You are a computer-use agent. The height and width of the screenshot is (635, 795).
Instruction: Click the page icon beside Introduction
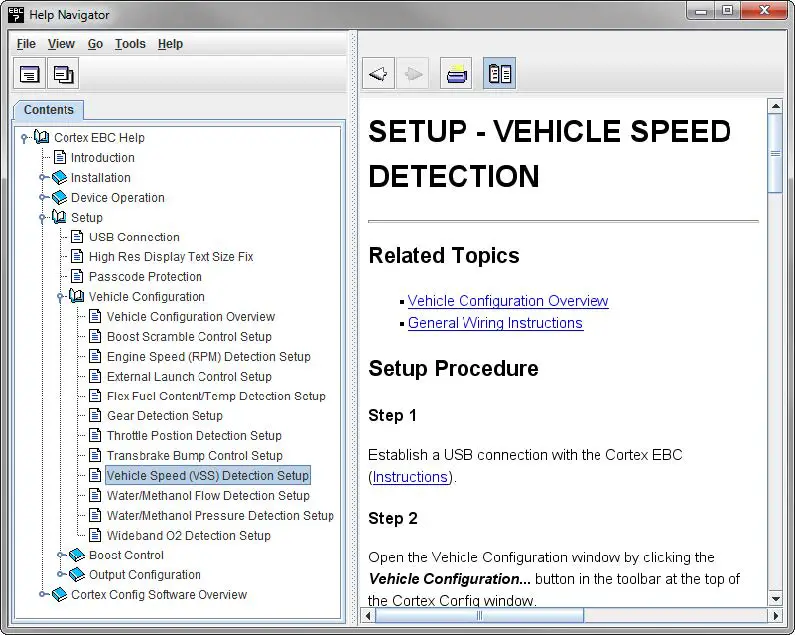[60, 157]
